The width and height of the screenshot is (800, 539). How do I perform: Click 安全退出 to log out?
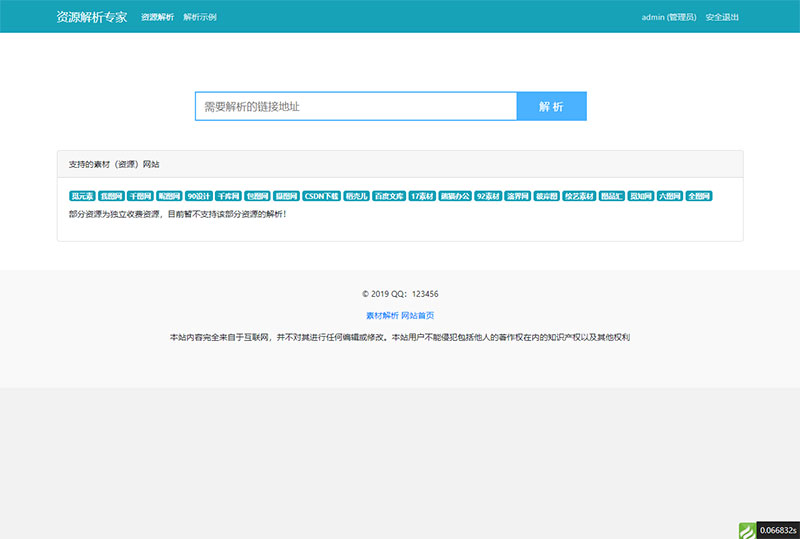[x=723, y=17]
